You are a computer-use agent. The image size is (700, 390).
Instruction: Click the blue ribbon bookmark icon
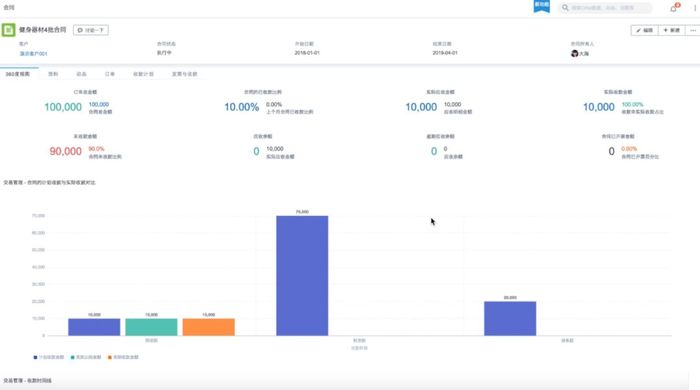(x=542, y=6)
